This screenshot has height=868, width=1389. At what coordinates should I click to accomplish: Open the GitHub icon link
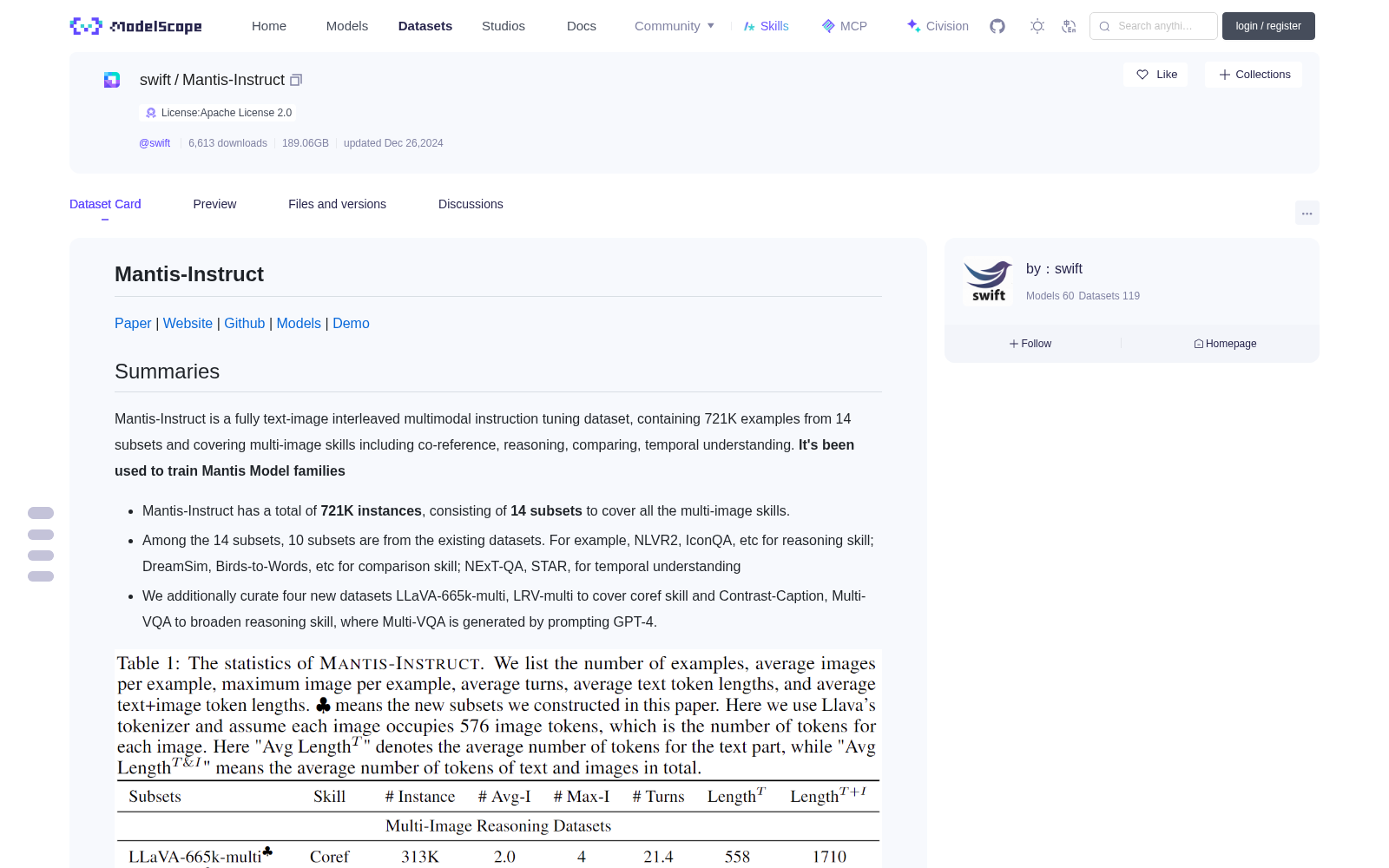click(997, 26)
